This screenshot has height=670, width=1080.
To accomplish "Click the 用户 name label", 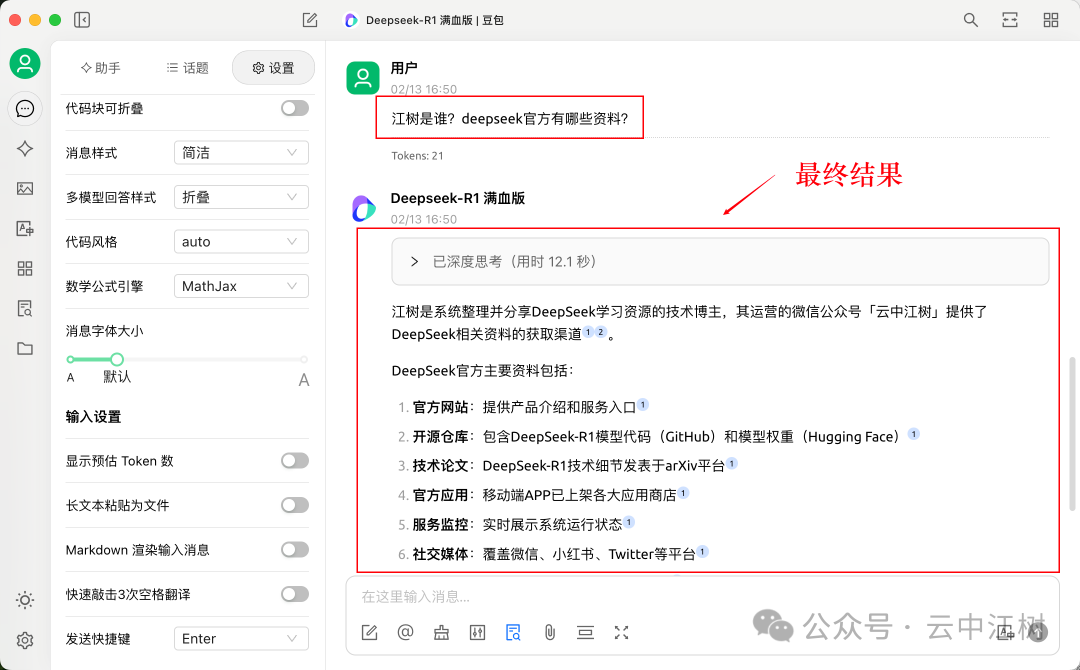I will click(404, 68).
